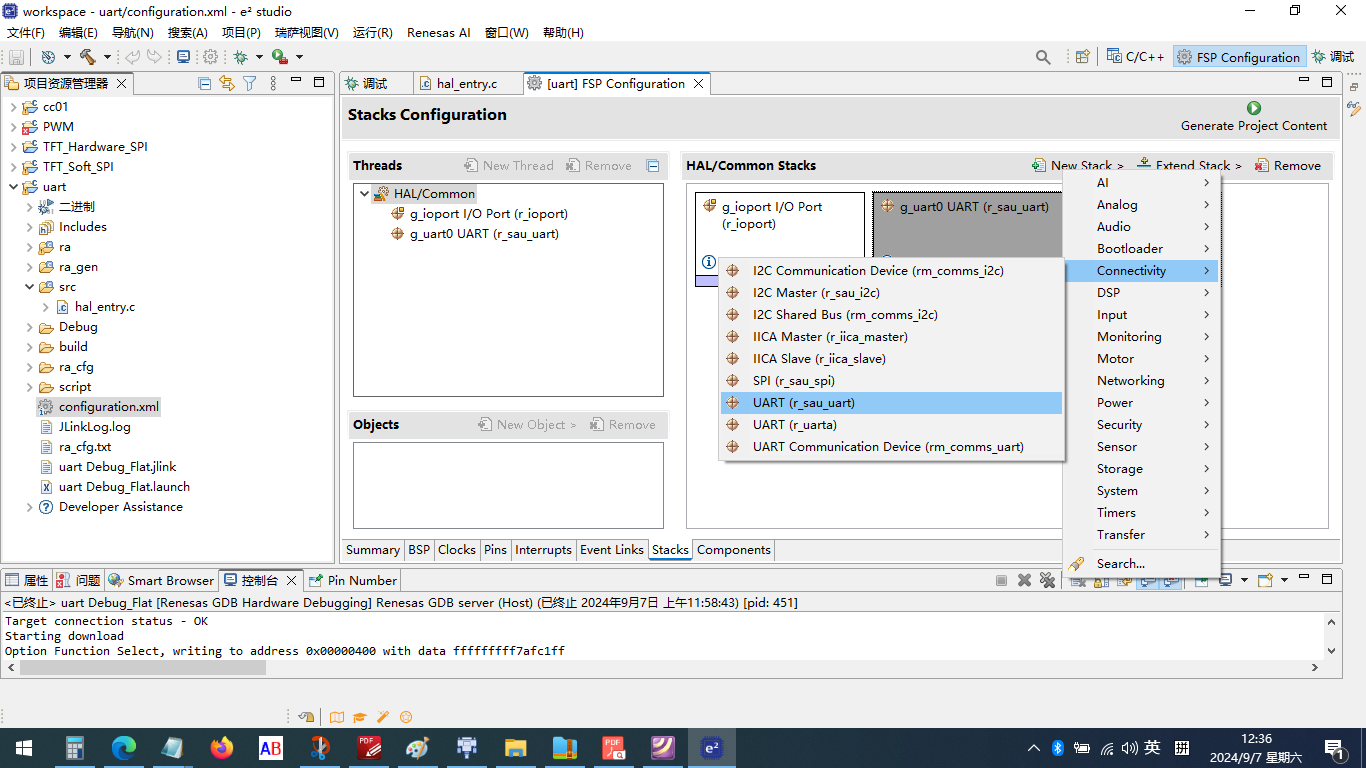Click the Run launch icon in toolbar
1366x768 pixels.
(x=280, y=57)
